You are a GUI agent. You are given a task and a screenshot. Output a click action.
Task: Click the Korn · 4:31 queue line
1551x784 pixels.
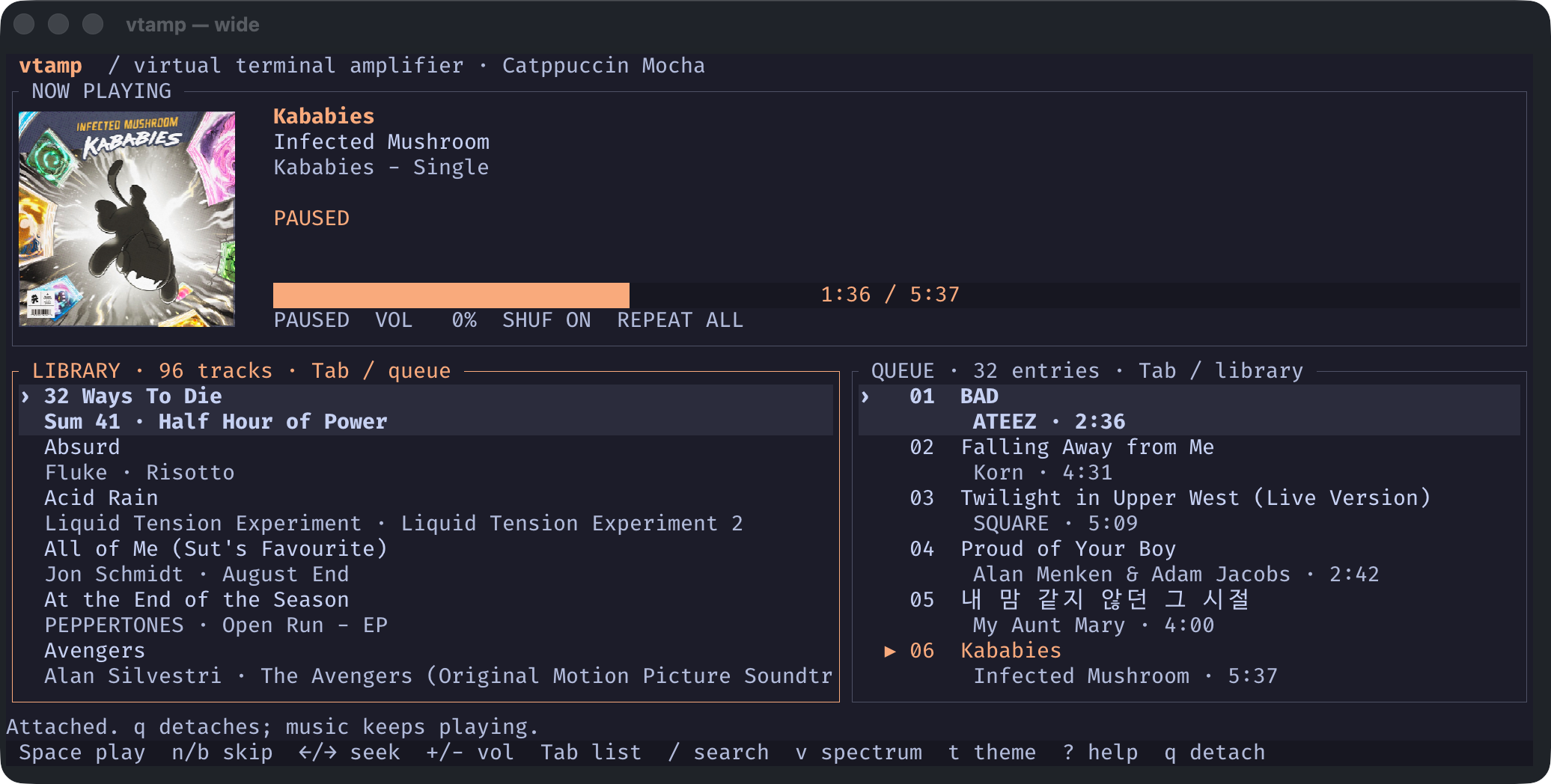click(x=1043, y=473)
